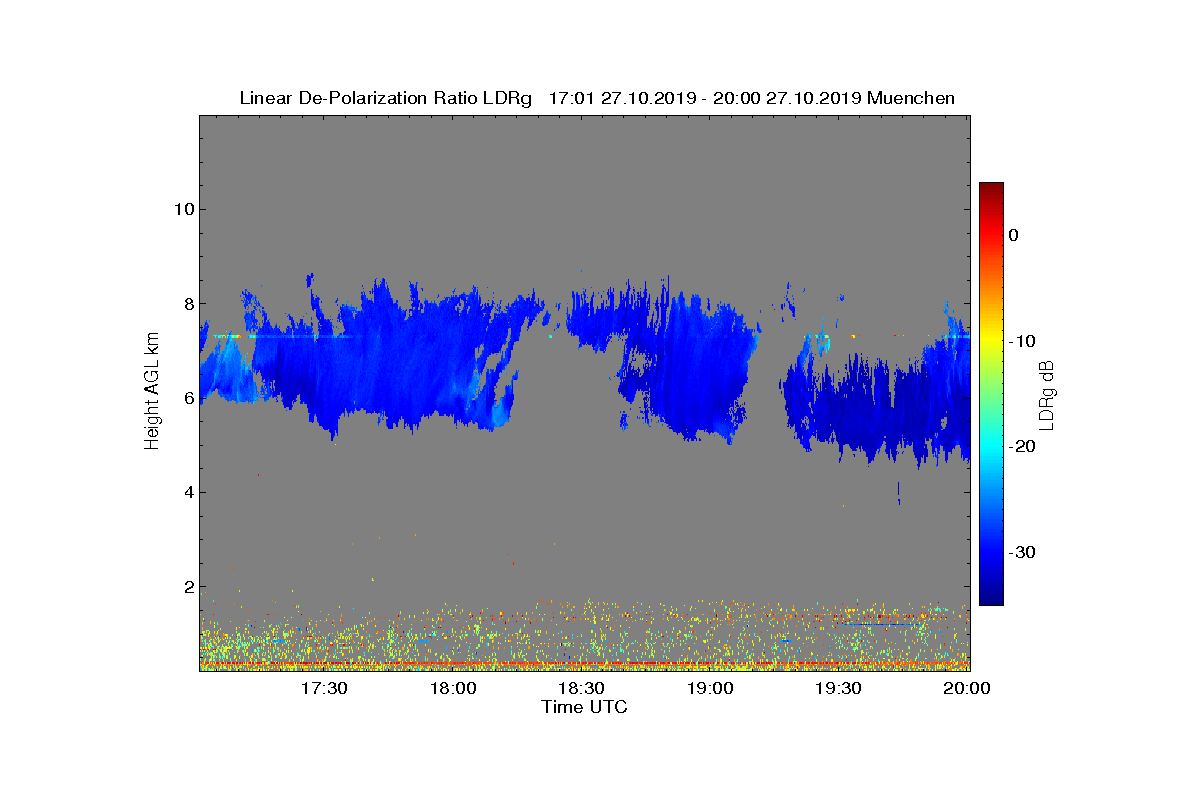The width and height of the screenshot is (1200, 800).
Task: Click the colorbar -30 label
Action: [x=1020, y=552]
